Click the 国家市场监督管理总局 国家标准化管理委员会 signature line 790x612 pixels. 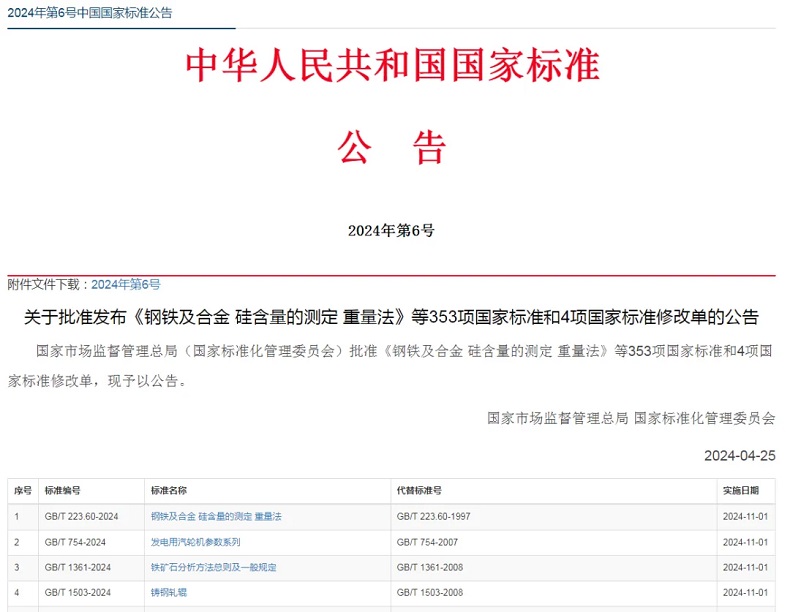630,418
